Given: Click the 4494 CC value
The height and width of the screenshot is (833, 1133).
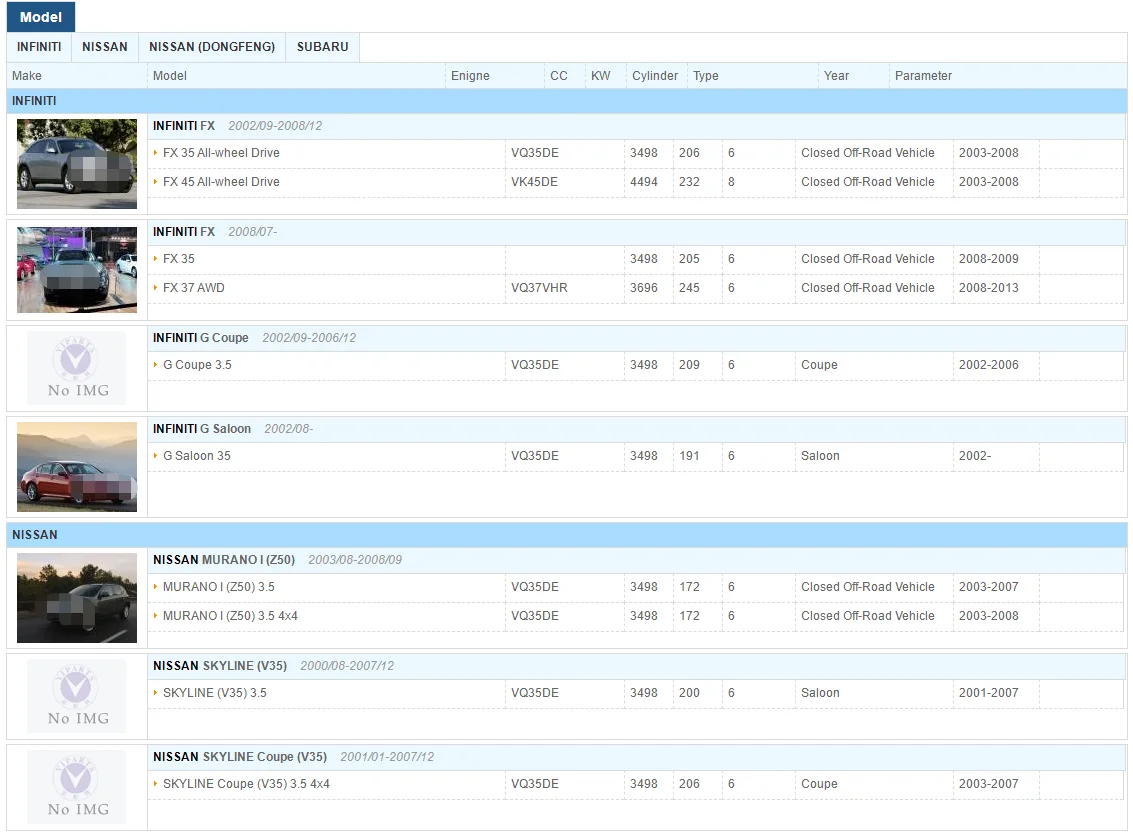Looking at the screenshot, I should (x=644, y=182).
